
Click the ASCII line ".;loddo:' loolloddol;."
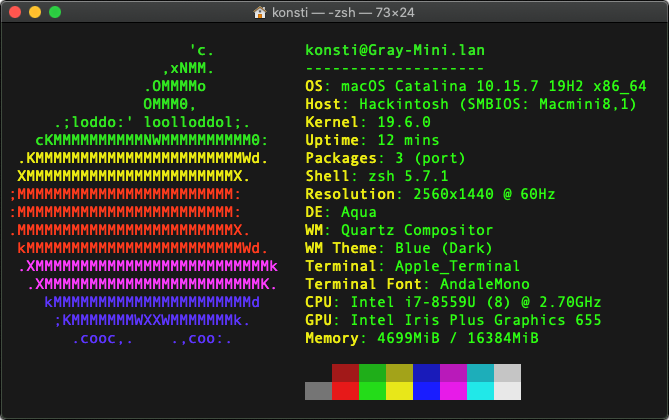pos(152,122)
